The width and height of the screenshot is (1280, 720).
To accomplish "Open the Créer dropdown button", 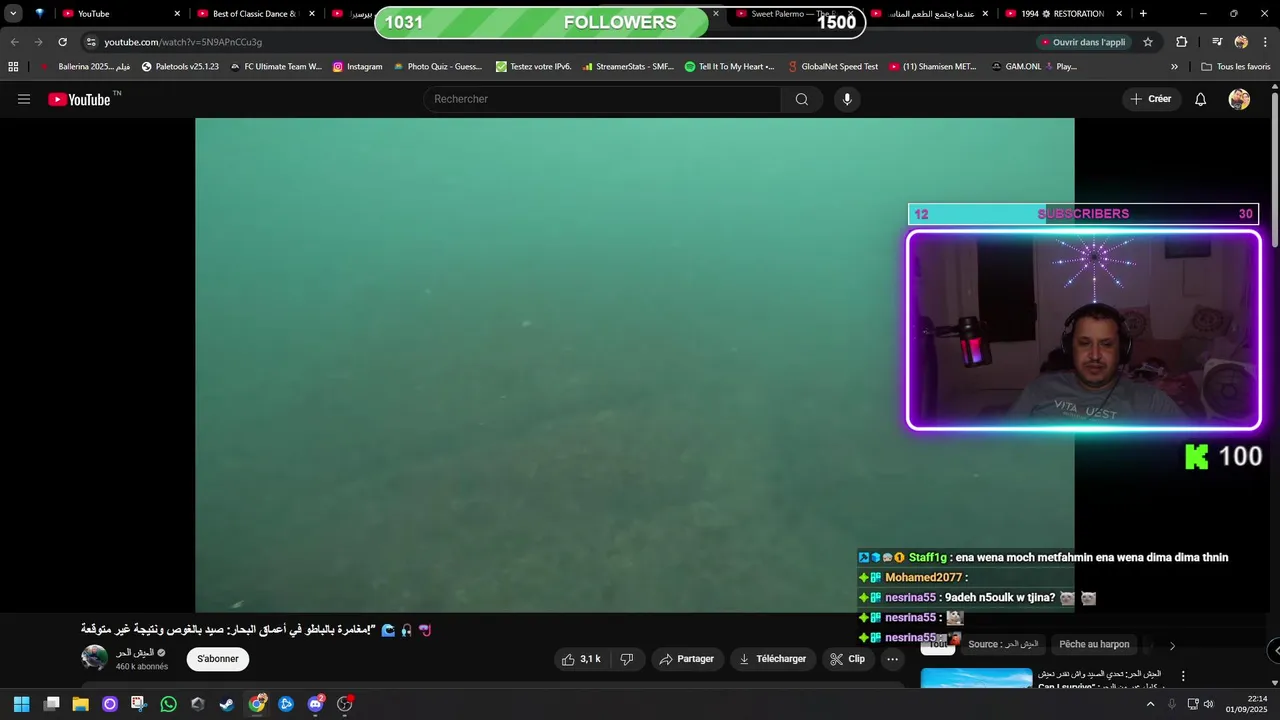I will click(x=1150, y=99).
